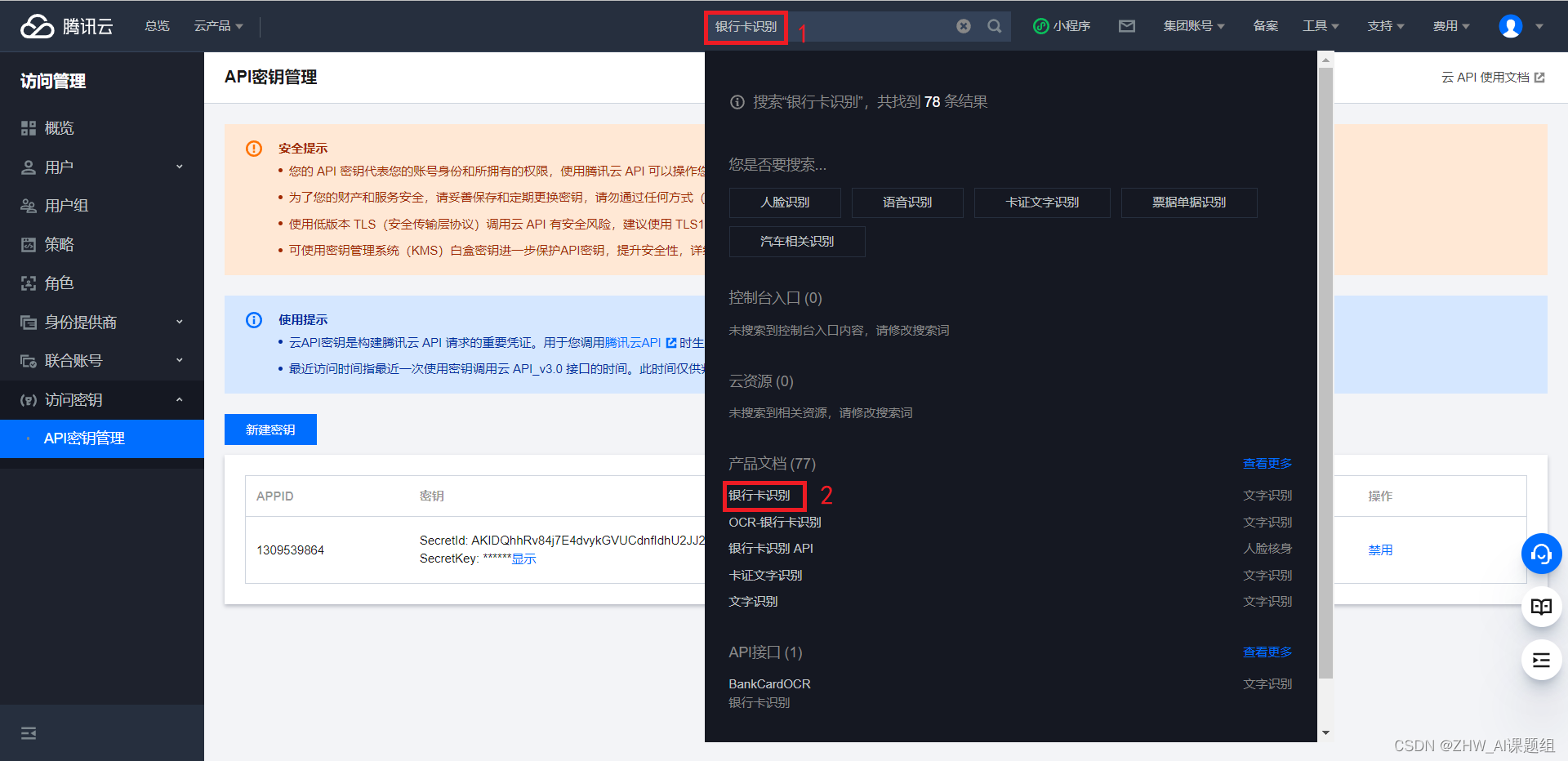Open the 备案 top menu item
Image resolution: width=1568 pixels, height=761 pixels.
[1266, 26]
